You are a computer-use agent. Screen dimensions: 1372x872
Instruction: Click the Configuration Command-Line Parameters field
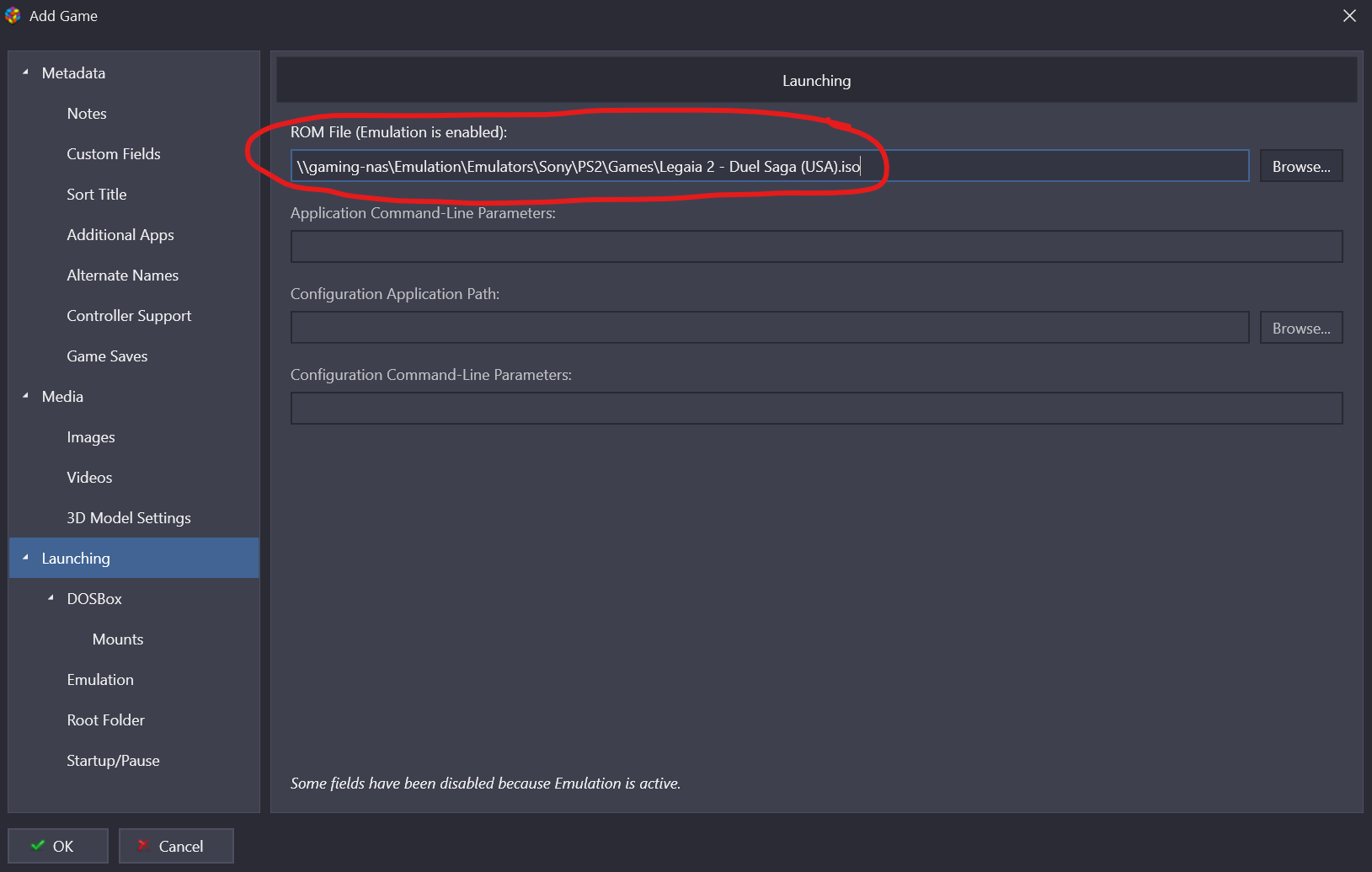pos(817,409)
